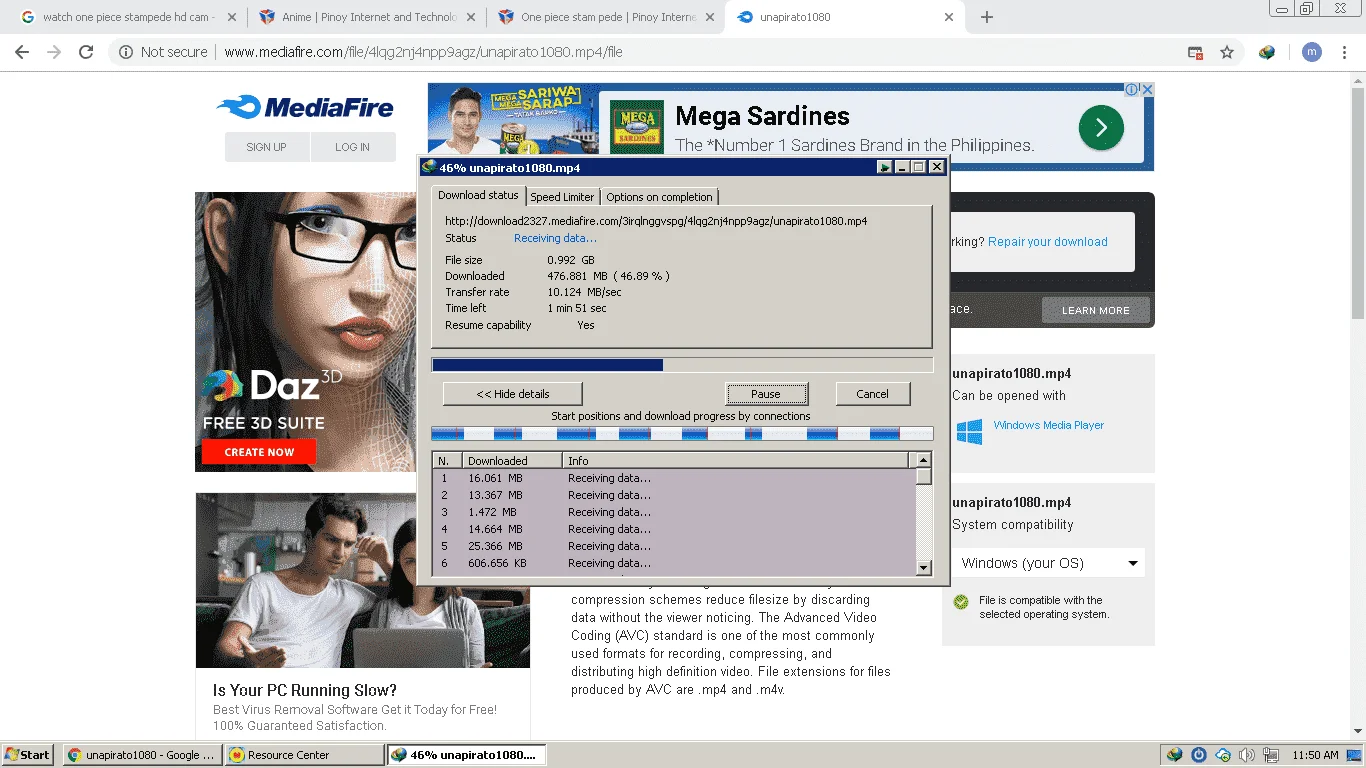Select connection row 1 with 16.061 MB
This screenshot has width=1366, height=768.
(x=674, y=478)
